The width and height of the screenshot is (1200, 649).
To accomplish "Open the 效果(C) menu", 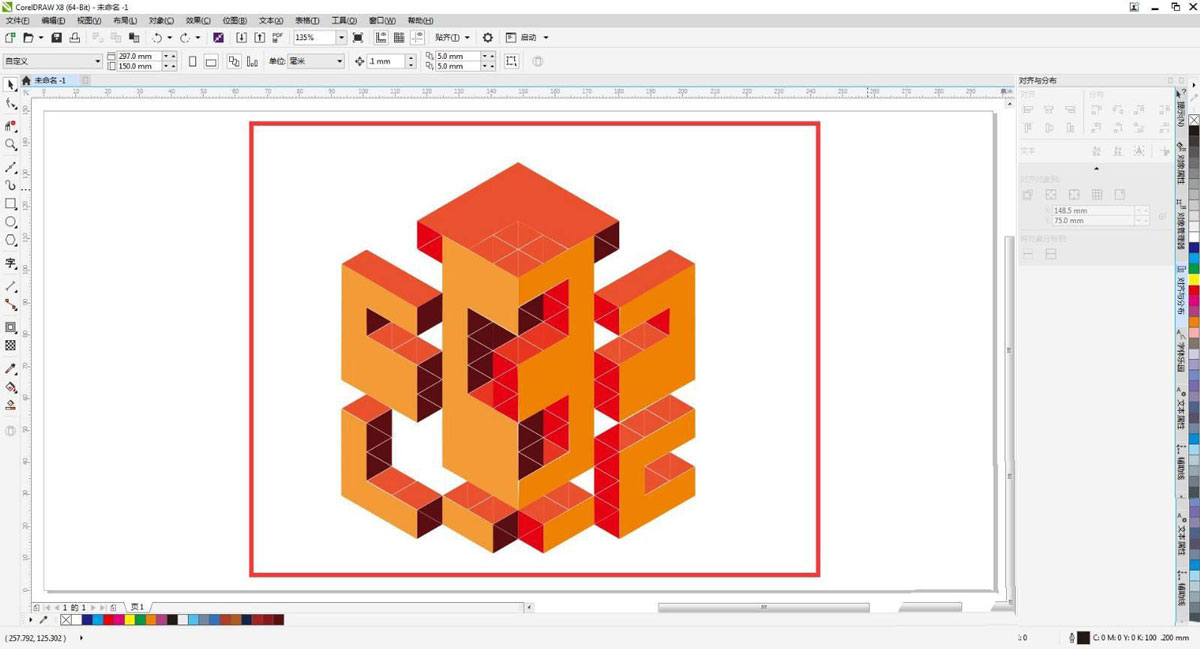I will tap(195, 21).
